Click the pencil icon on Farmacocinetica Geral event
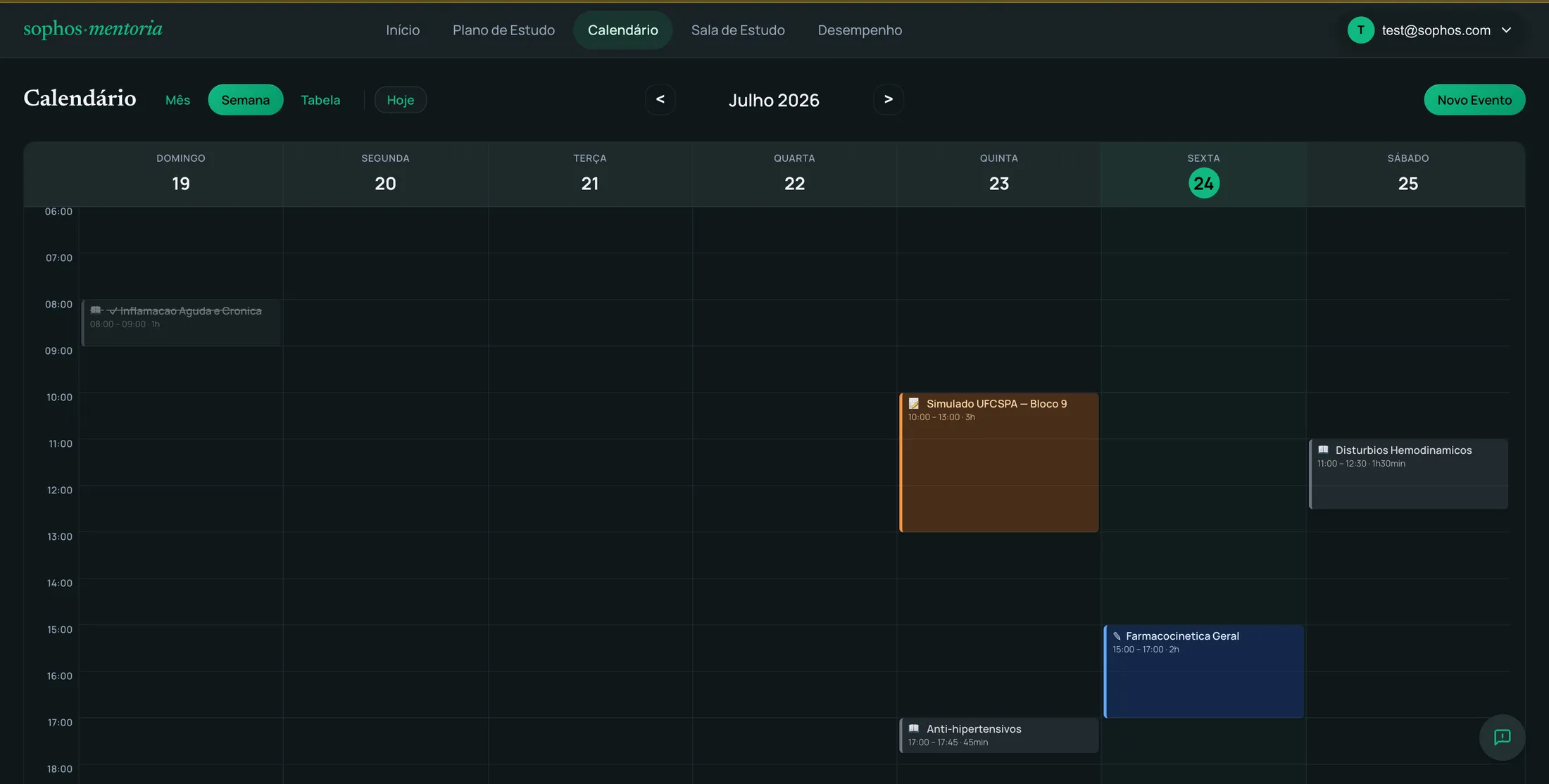This screenshot has height=784, width=1549. pyautogui.click(x=1117, y=636)
